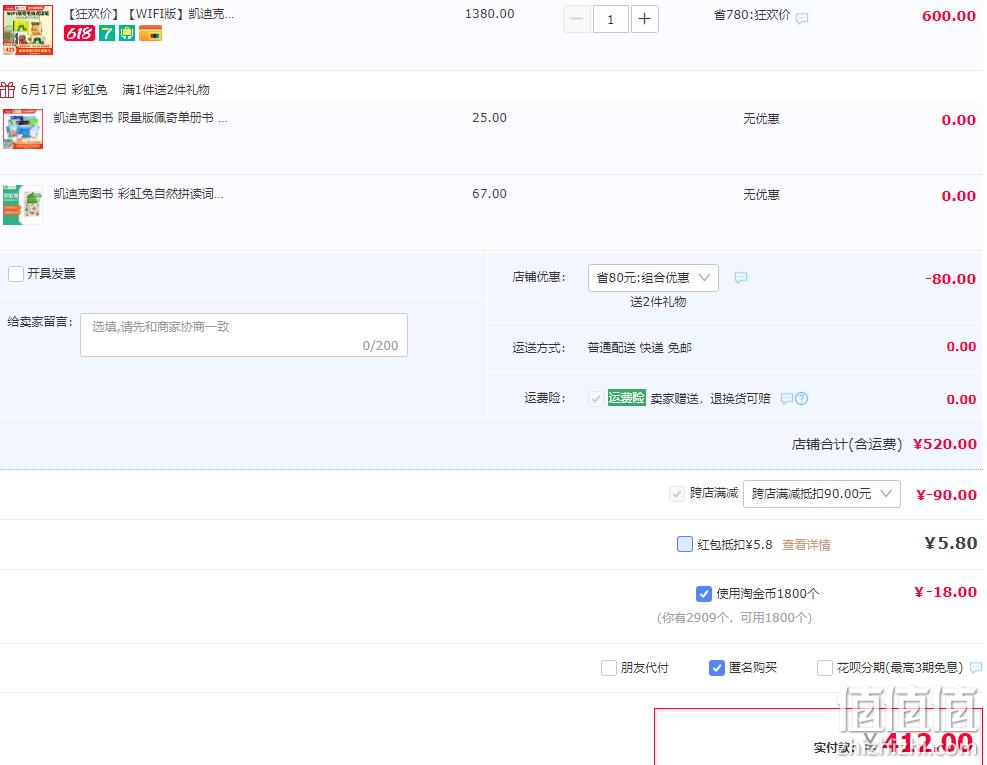Toggle the 运费险 checkbox
Screen dimensions: 987x765
pos(595,399)
